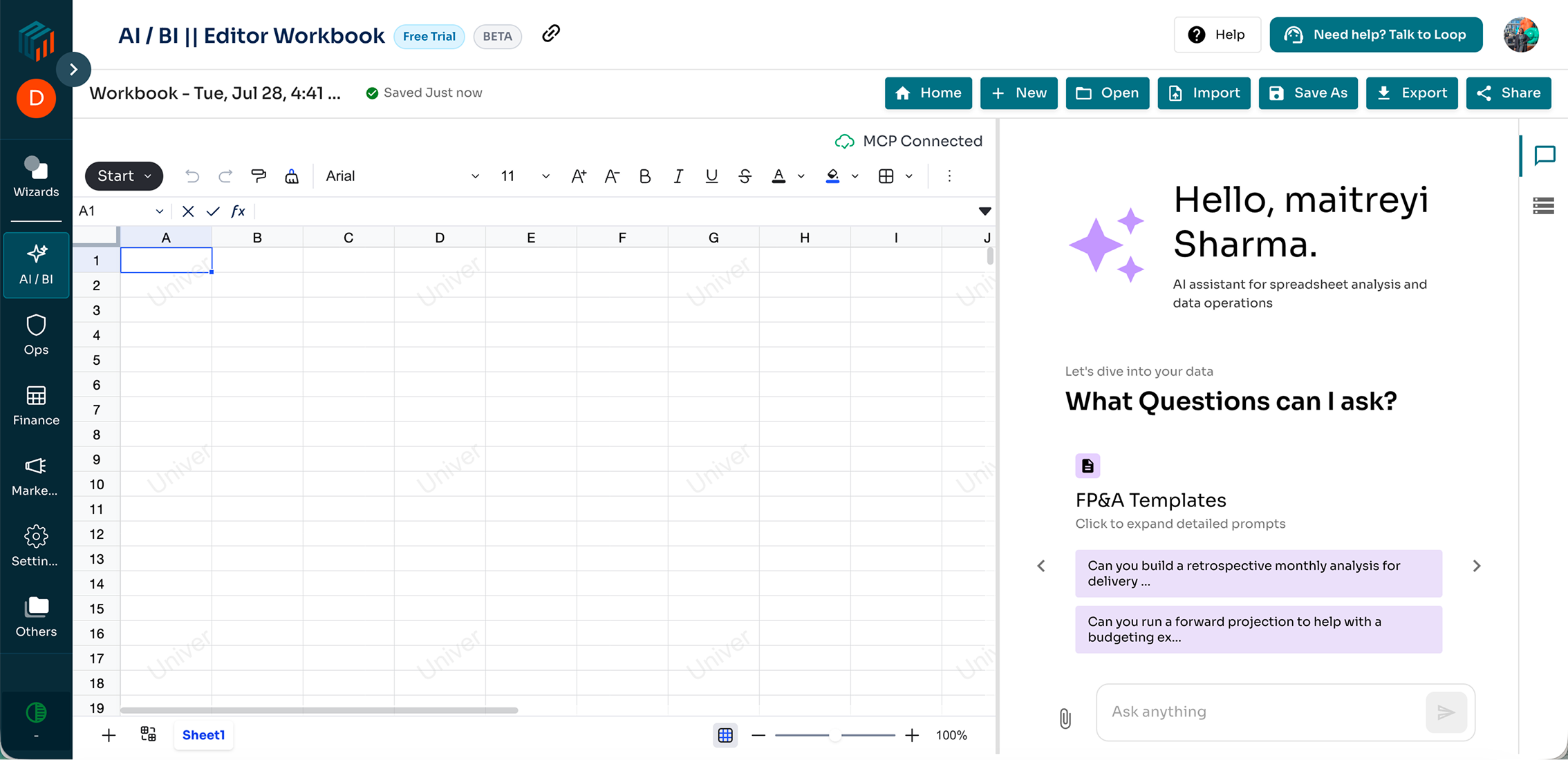The height and width of the screenshot is (760, 1568).
Task: Open the Ops sidebar section
Action: click(36, 335)
